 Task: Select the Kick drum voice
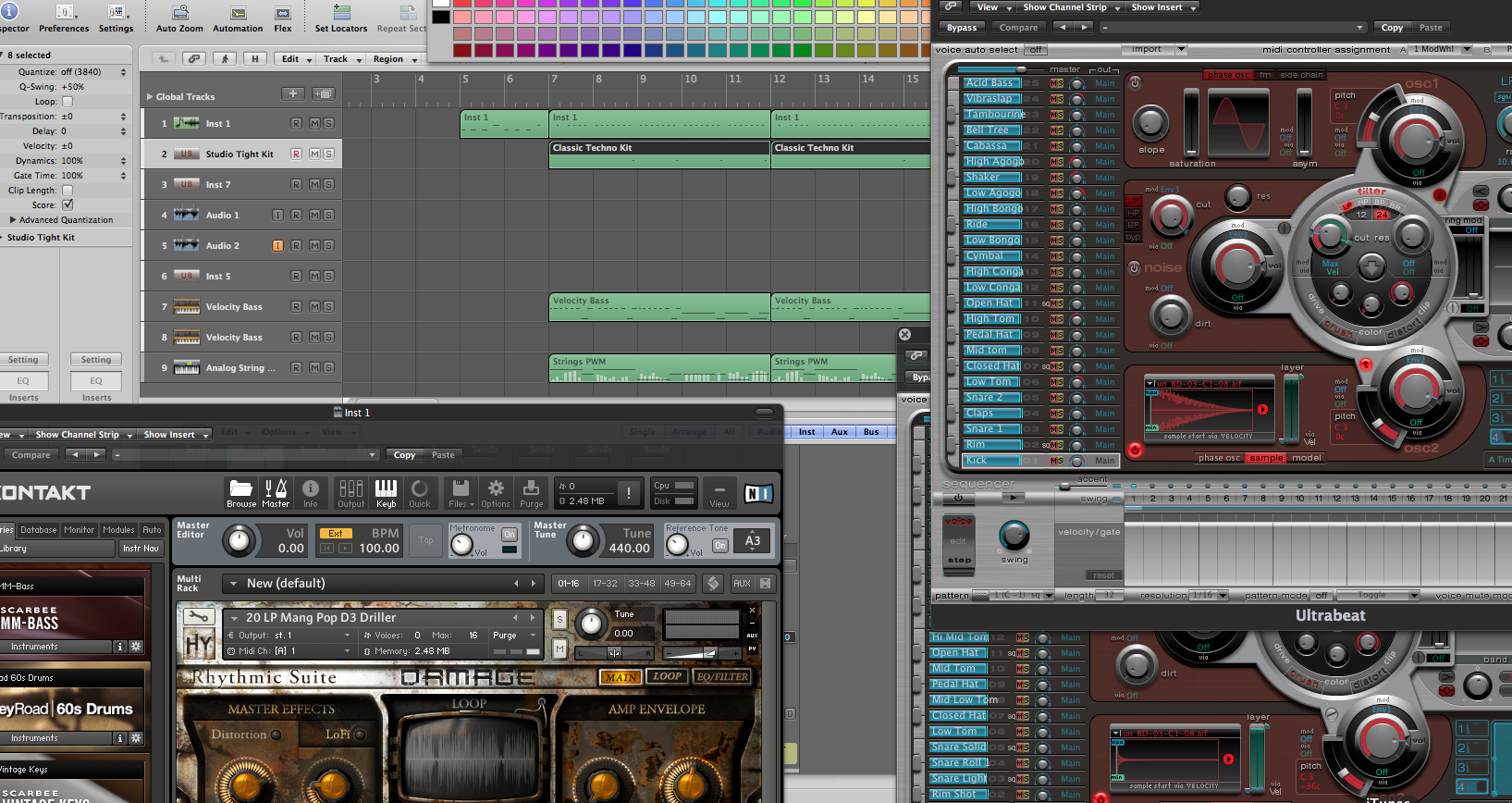point(992,461)
